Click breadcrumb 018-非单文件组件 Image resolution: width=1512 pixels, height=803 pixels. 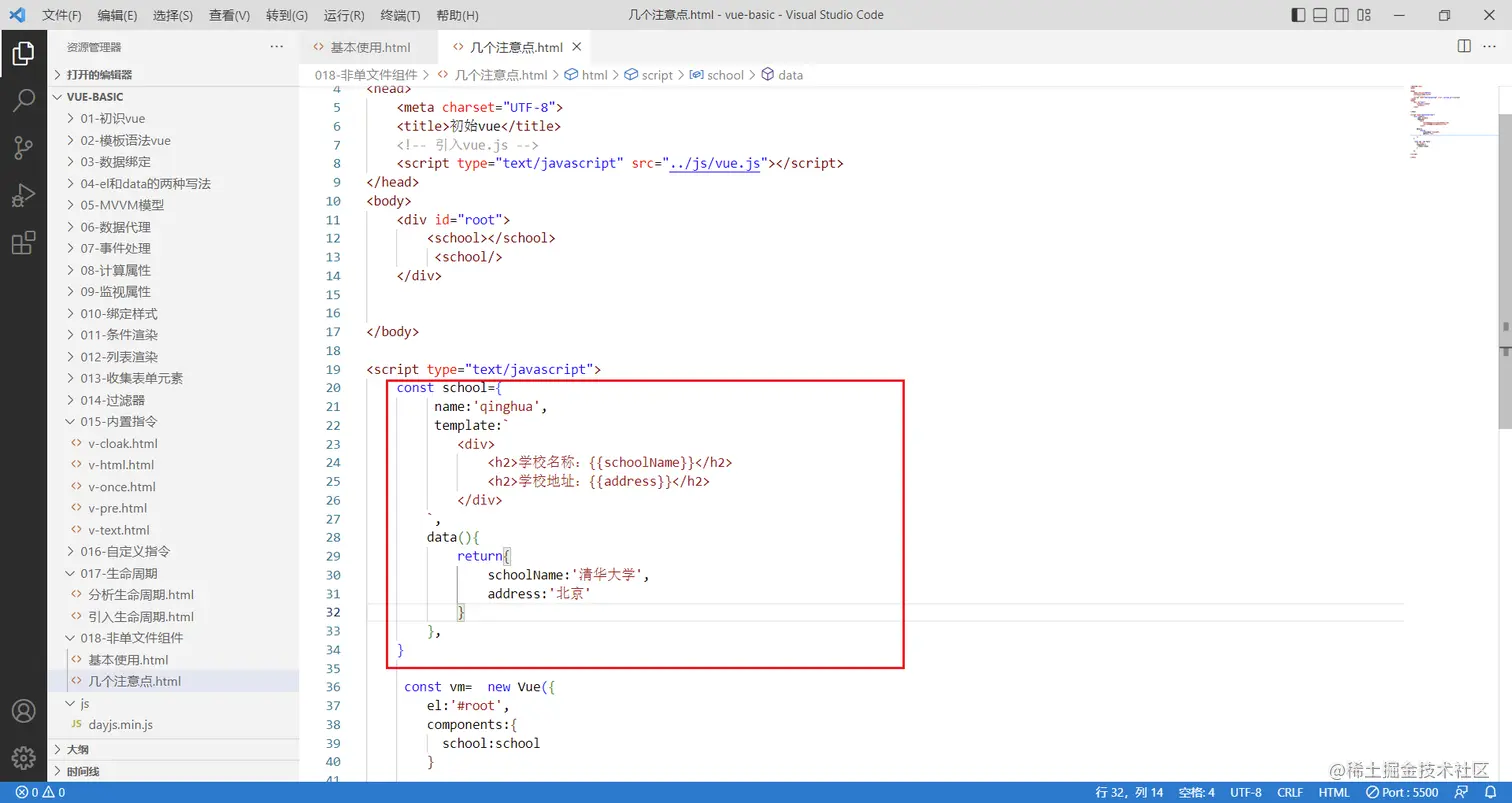point(366,75)
